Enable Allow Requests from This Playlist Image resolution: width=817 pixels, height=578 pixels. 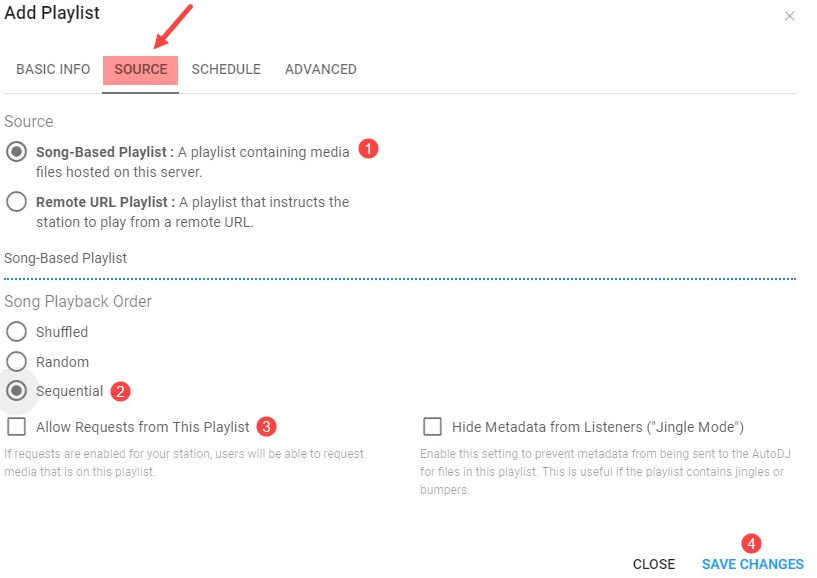click(x=17, y=427)
